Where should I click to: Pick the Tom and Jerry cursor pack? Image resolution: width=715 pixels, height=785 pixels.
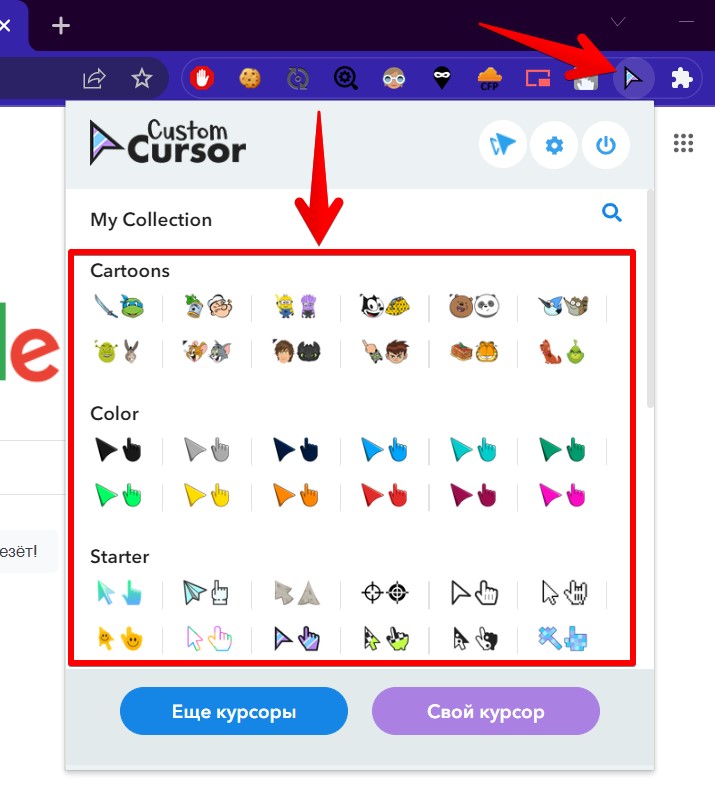(x=207, y=351)
